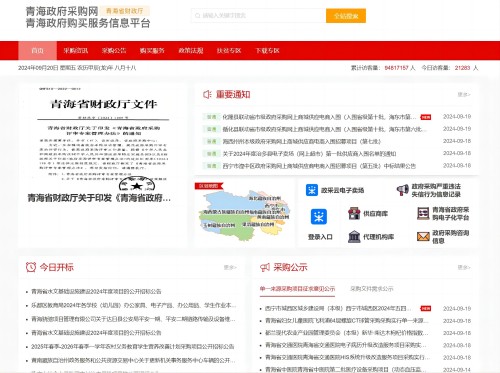Click the magnifier icon in the search box

pos(197,16)
